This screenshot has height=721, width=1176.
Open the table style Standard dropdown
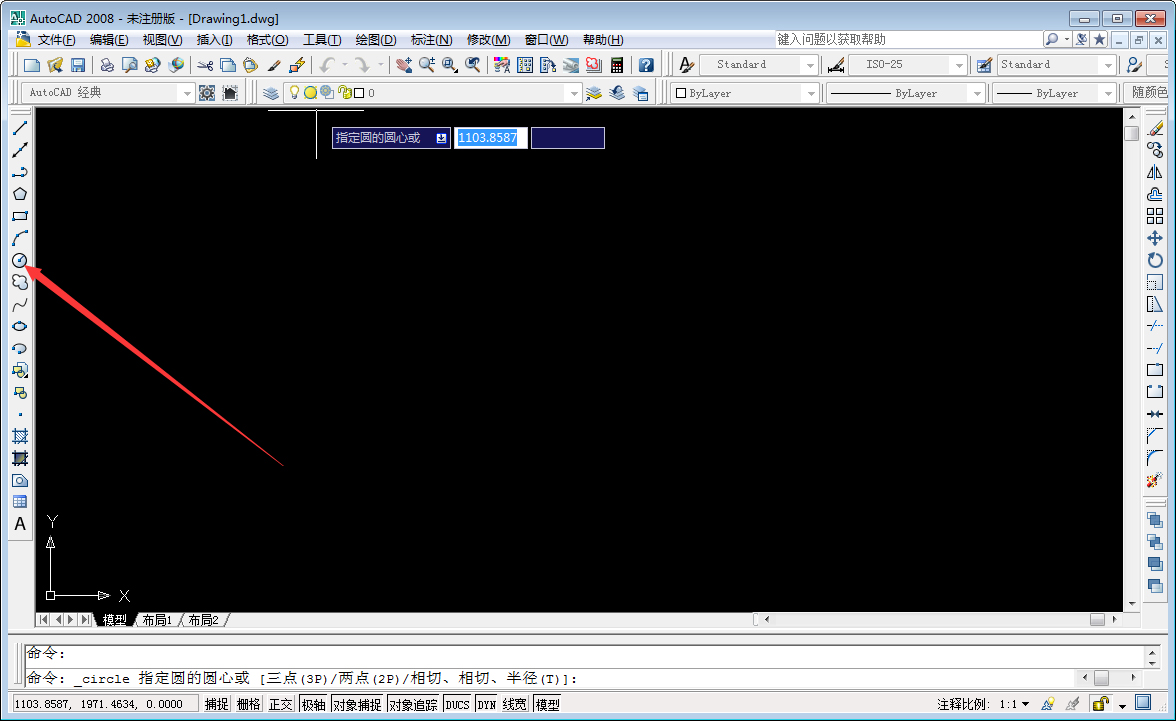click(x=1108, y=65)
